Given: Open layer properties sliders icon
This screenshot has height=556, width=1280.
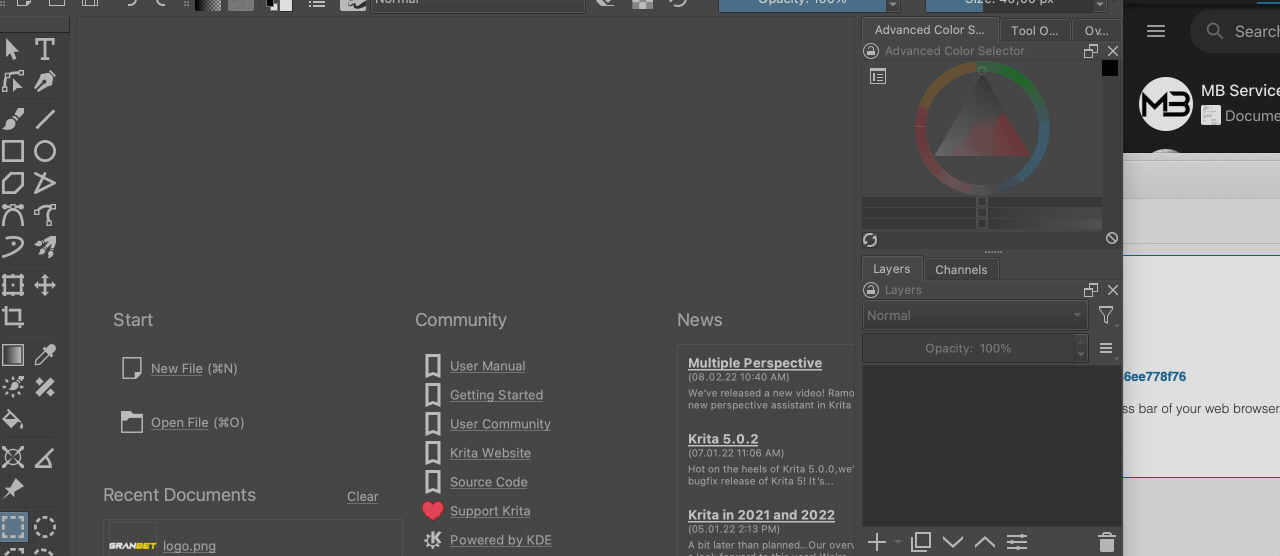Looking at the screenshot, I should point(1017,542).
